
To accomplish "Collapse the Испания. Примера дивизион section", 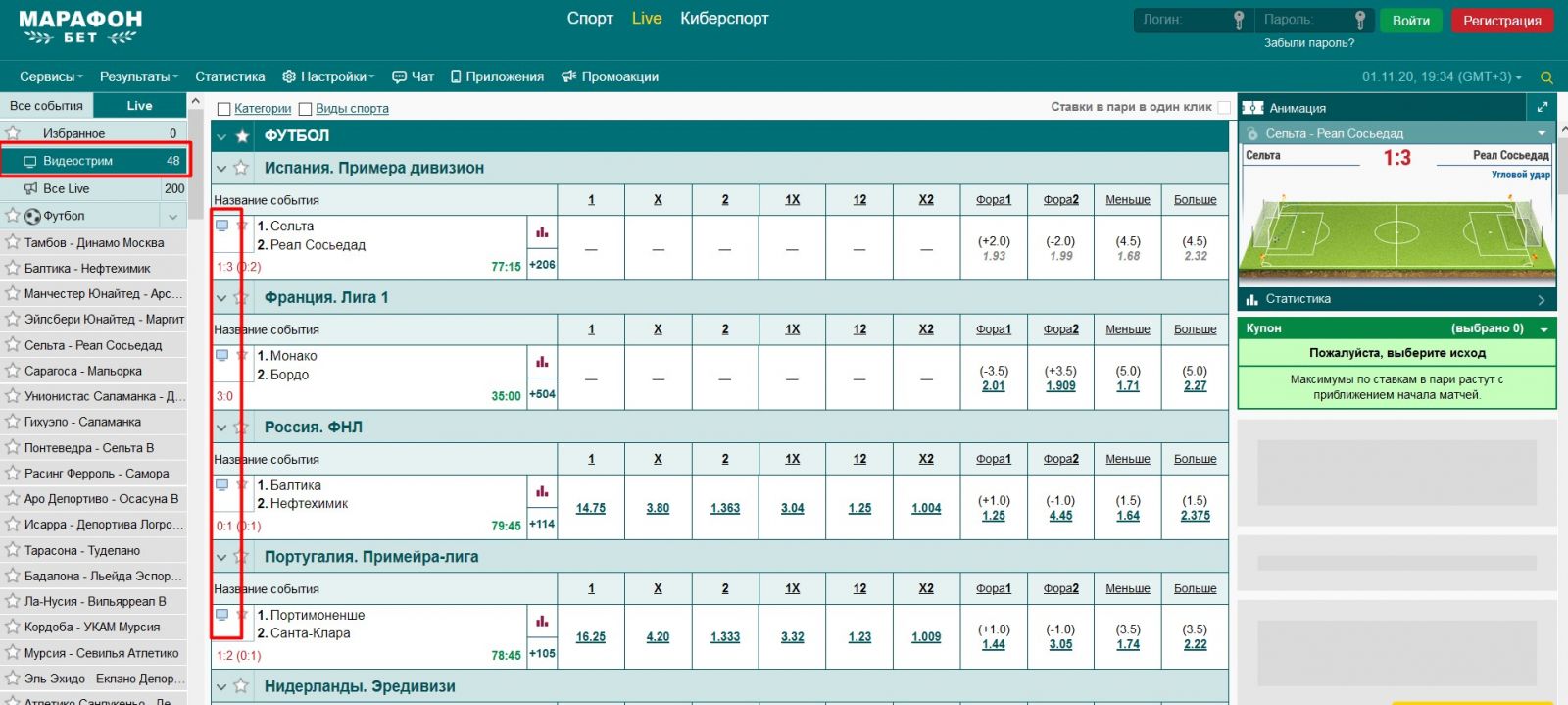I will point(221,169).
